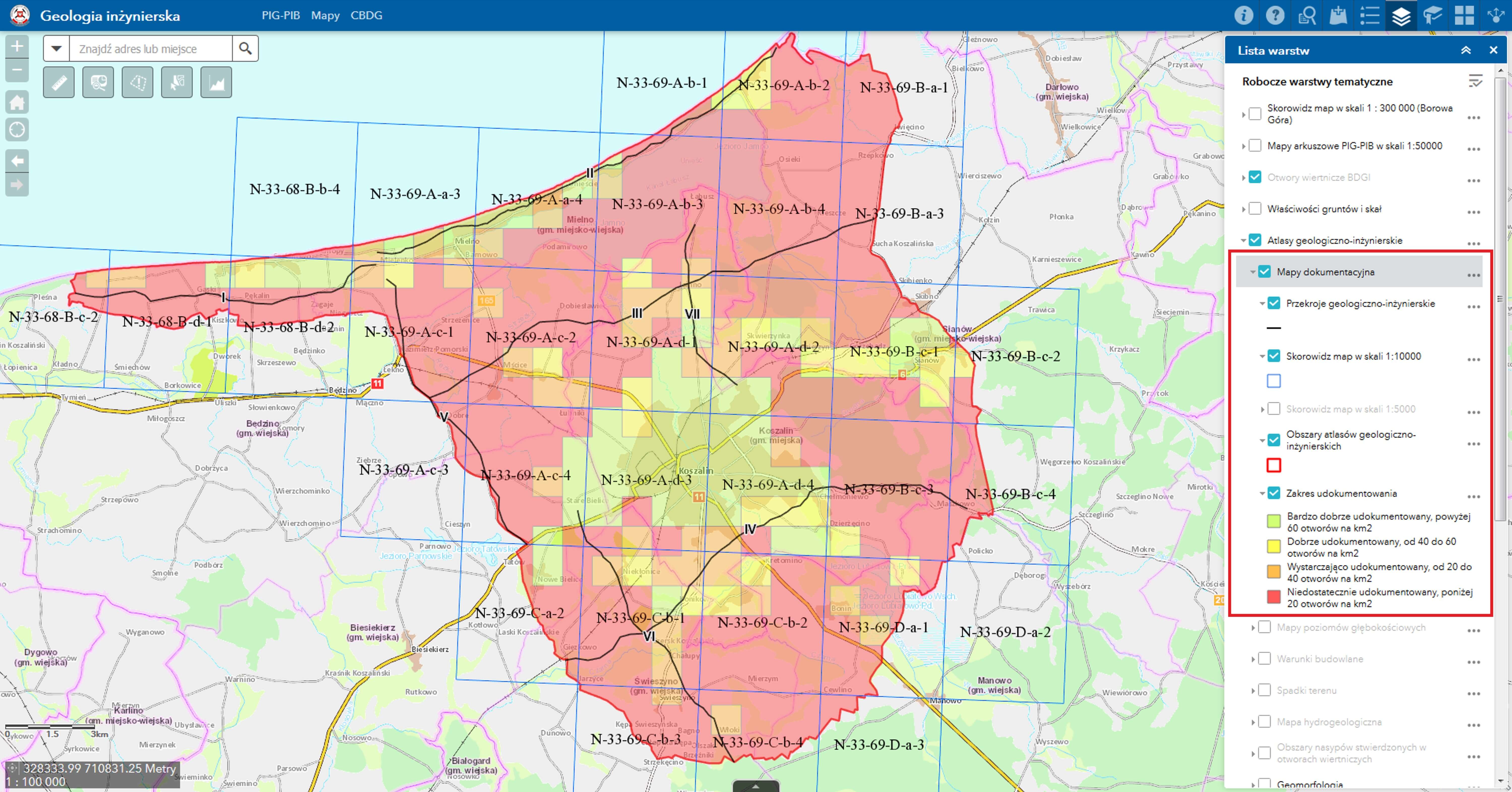Select the ruler measurement tool

(59, 82)
